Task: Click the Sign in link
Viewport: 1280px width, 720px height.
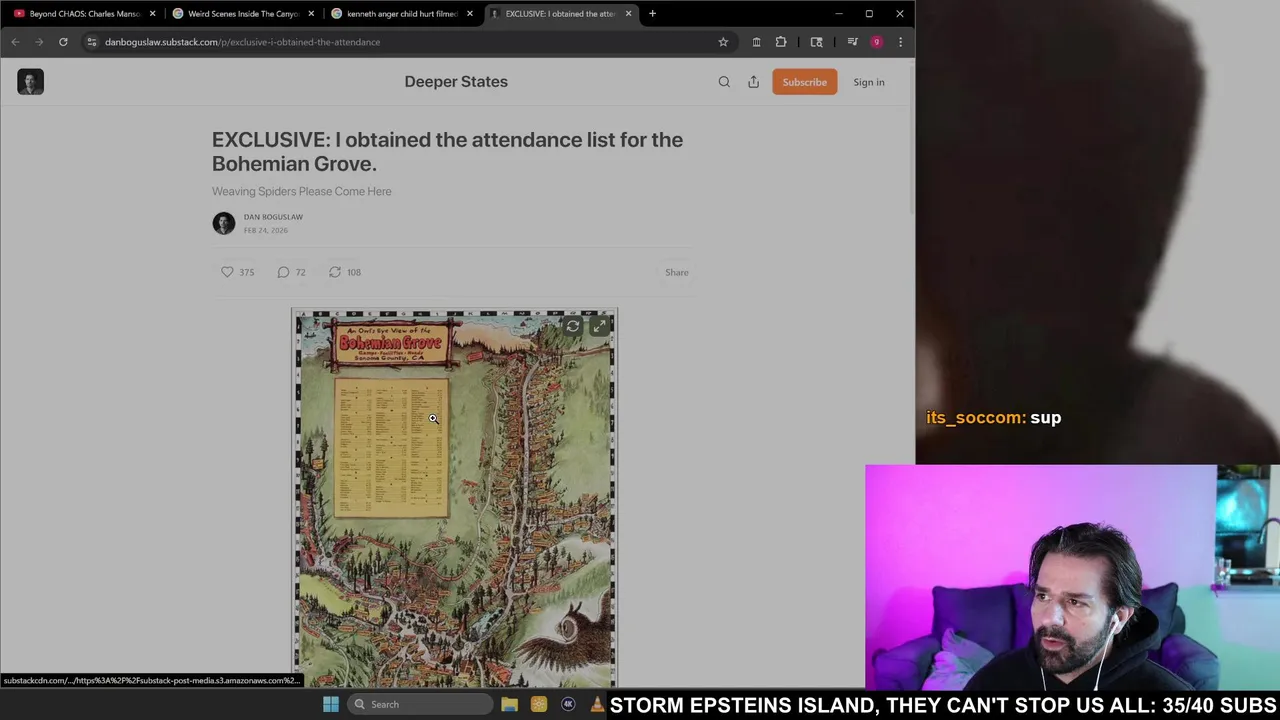Action: click(x=869, y=82)
